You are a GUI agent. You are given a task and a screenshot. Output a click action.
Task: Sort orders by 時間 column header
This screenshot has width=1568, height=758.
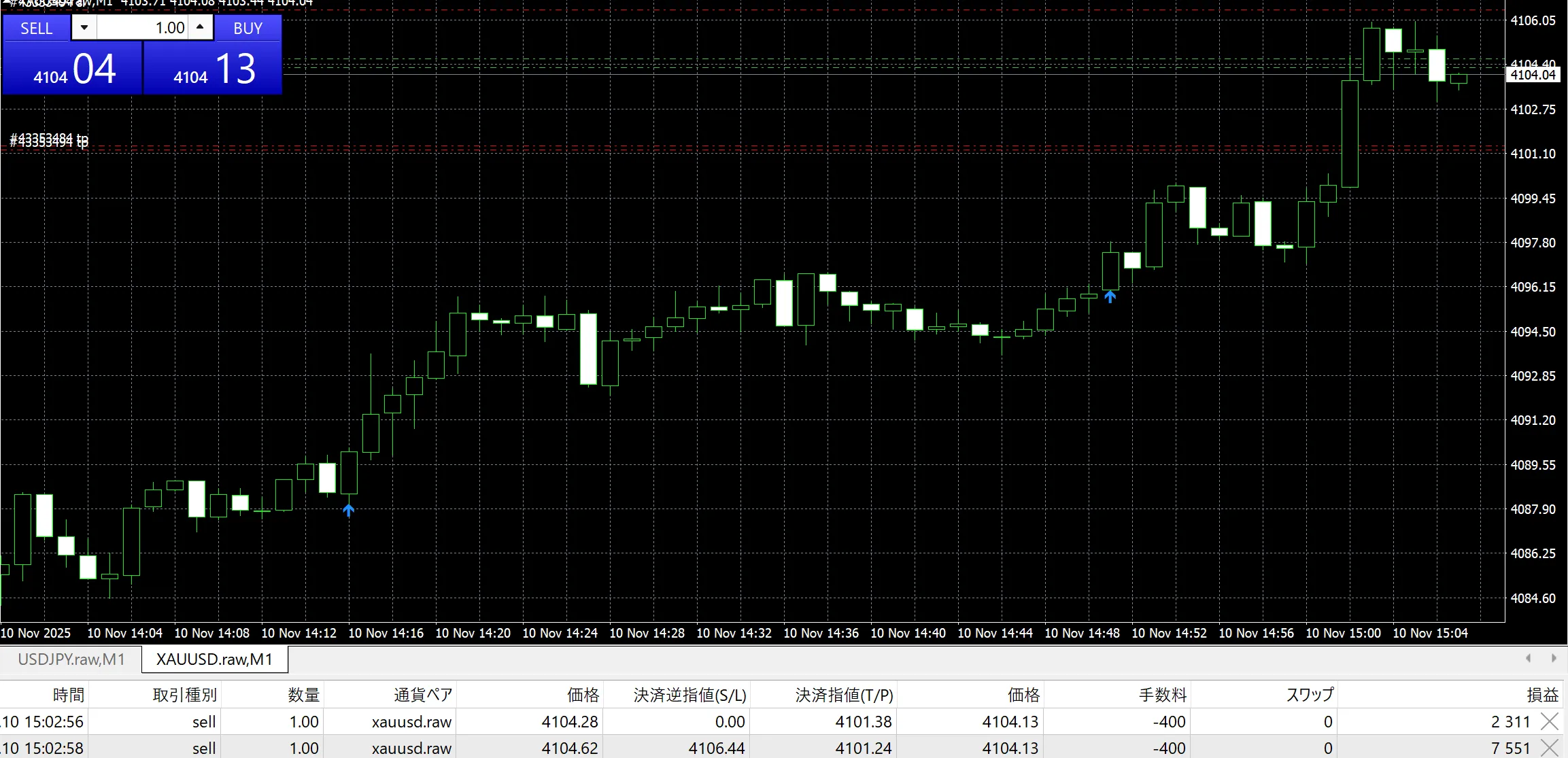point(68,695)
